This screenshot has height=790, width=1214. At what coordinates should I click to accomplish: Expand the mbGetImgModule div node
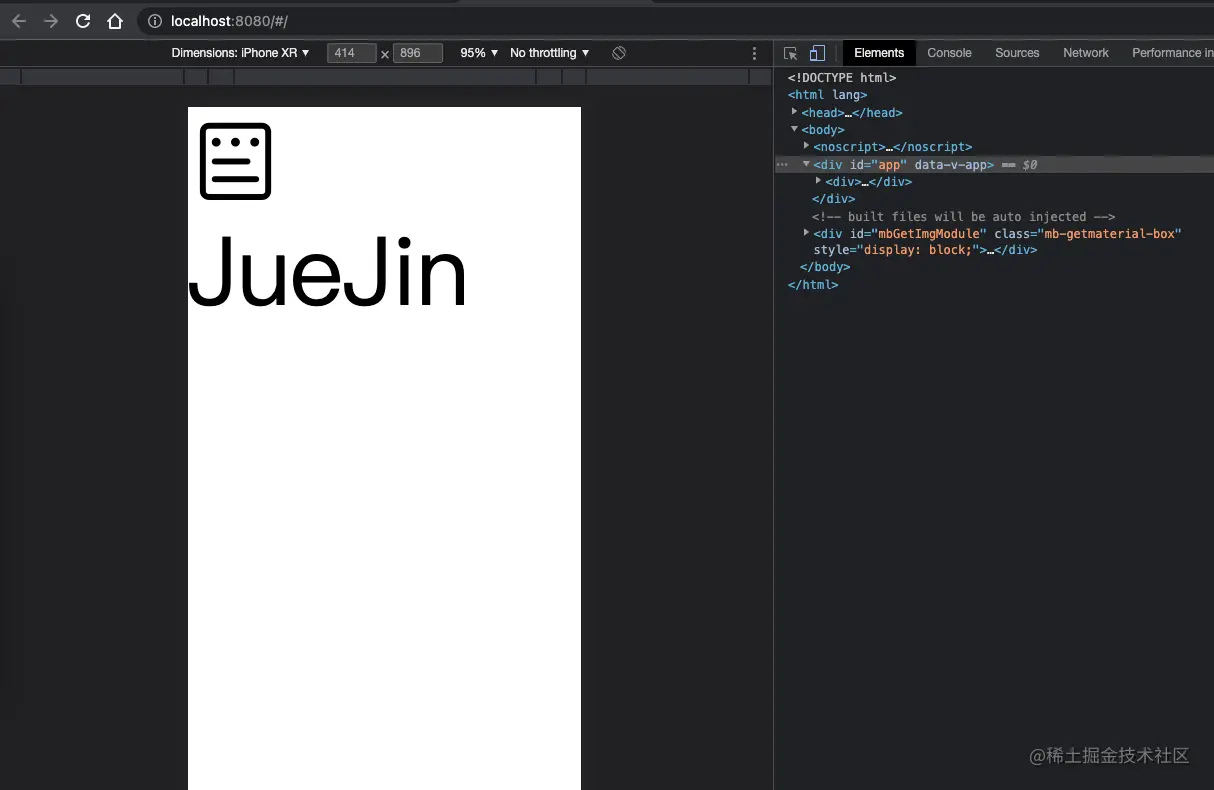tap(807, 233)
